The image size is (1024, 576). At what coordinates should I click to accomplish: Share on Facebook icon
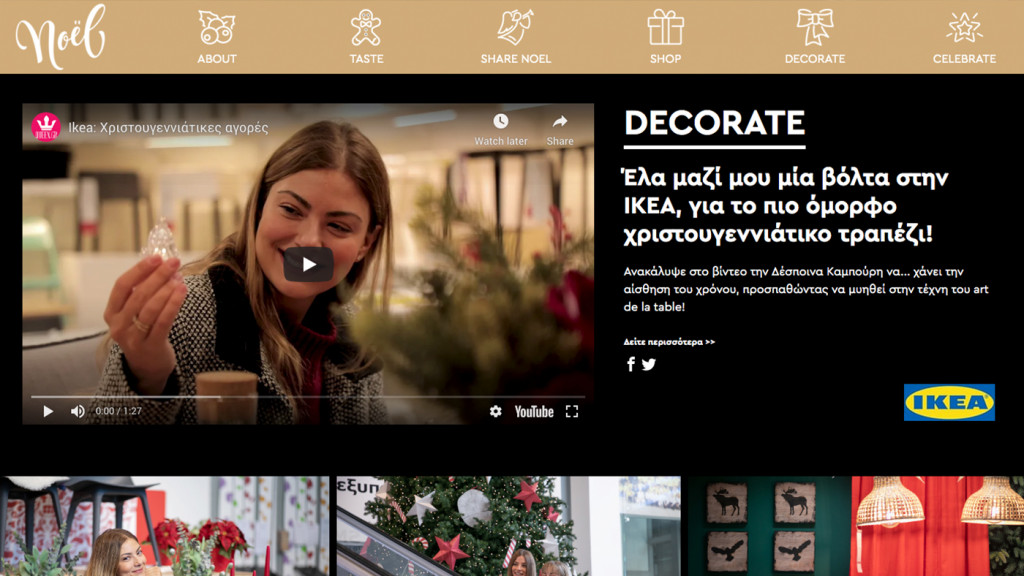(x=631, y=364)
